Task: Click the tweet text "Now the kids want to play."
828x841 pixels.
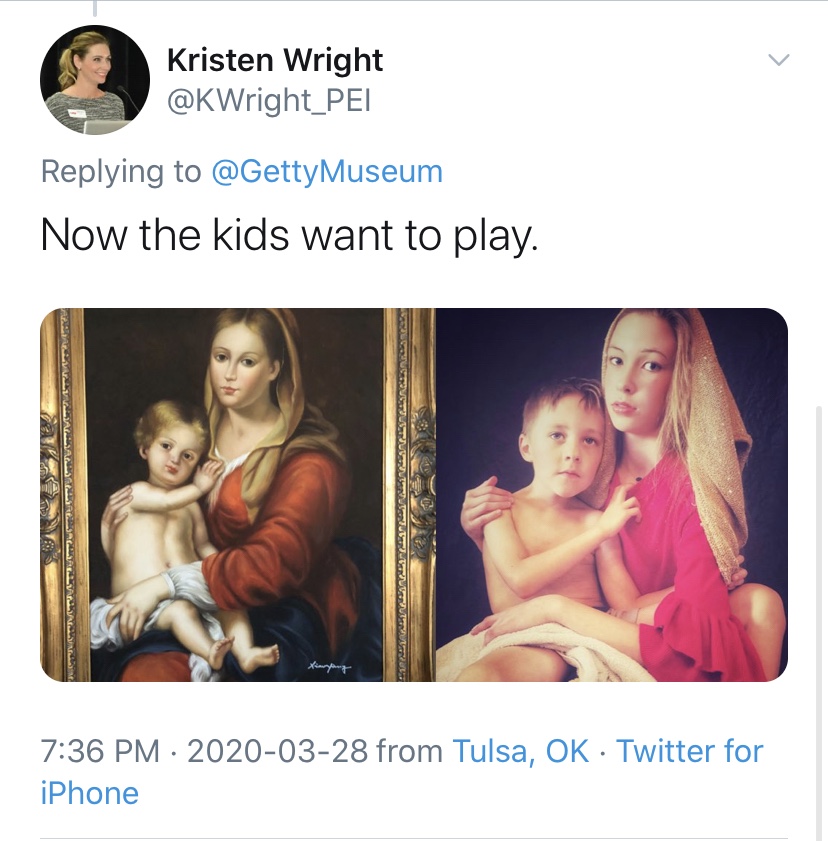Action: point(290,234)
